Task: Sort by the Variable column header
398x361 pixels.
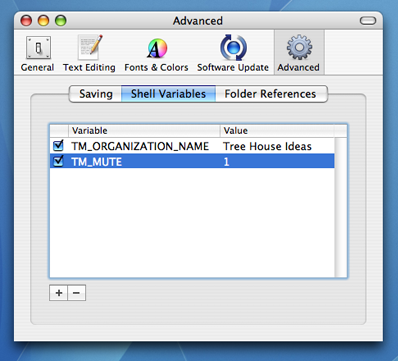Action: click(144, 131)
